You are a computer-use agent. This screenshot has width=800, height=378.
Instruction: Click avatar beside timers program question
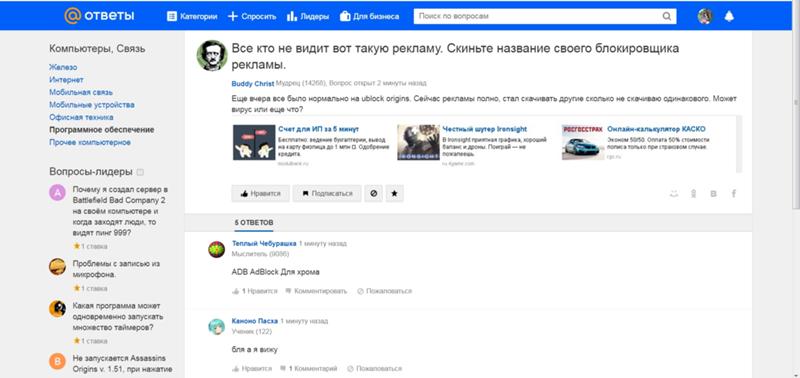pyautogui.click(x=58, y=309)
